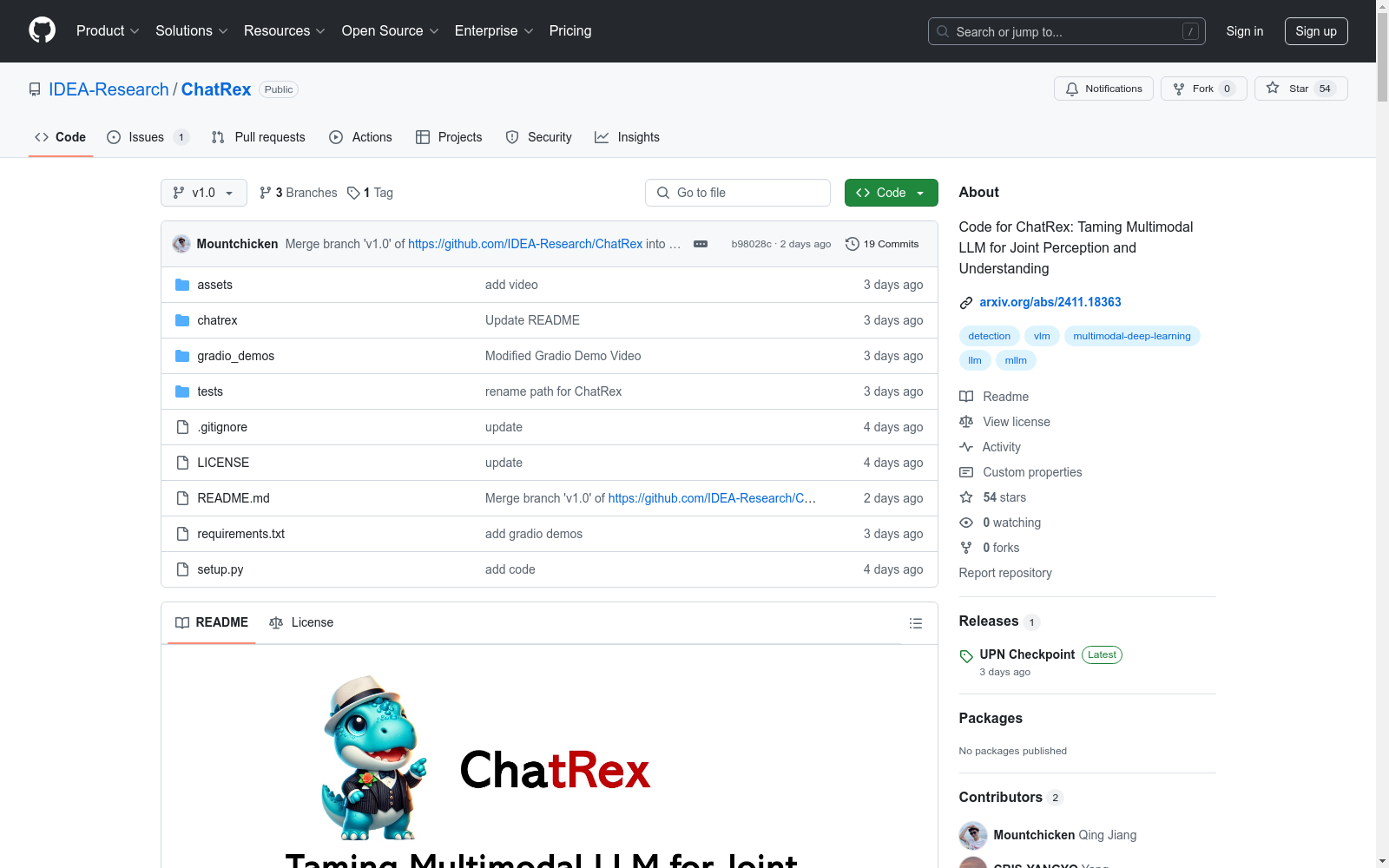This screenshot has height=868, width=1389.
Task: Click the chatrex folder icon
Action: [182, 320]
